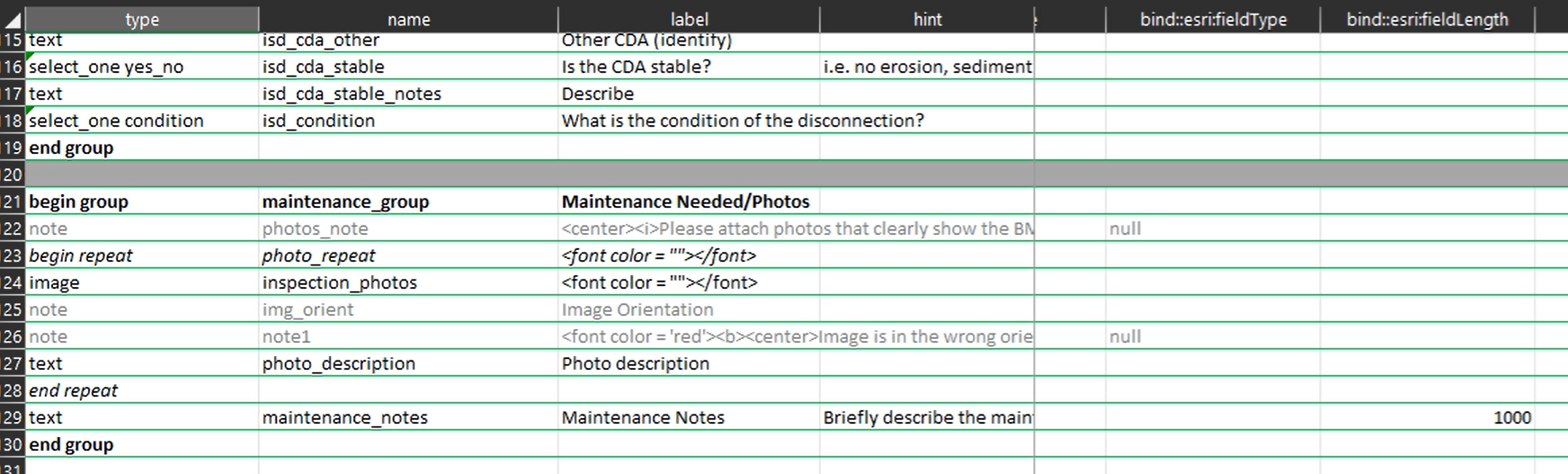Image resolution: width=1568 pixels, height=474 pixels.
Task: Click the select-all corner triangle
Action: [x=13, y=19]
